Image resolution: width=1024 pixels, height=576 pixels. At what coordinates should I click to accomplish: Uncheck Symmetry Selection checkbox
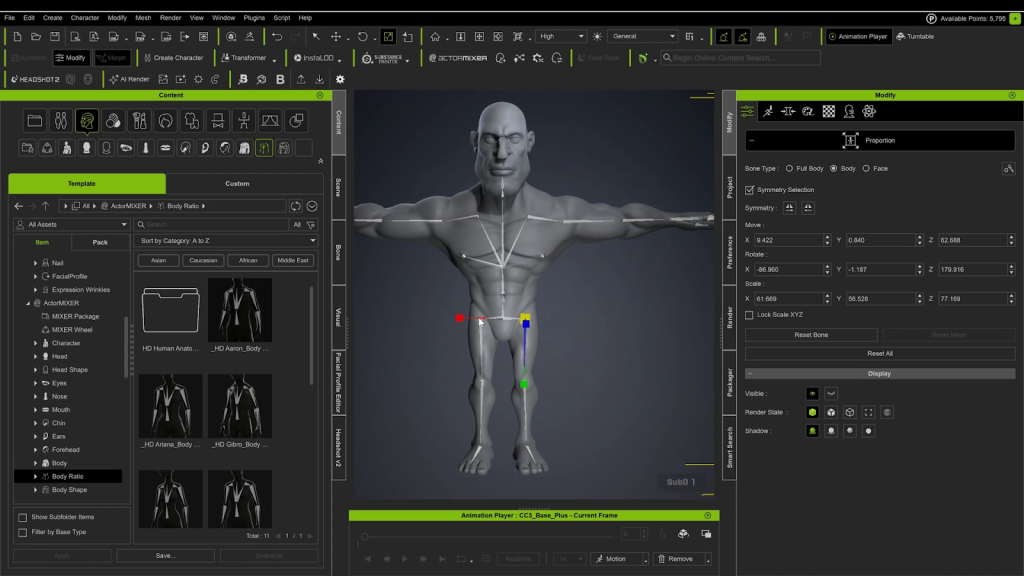pos(750,189)
